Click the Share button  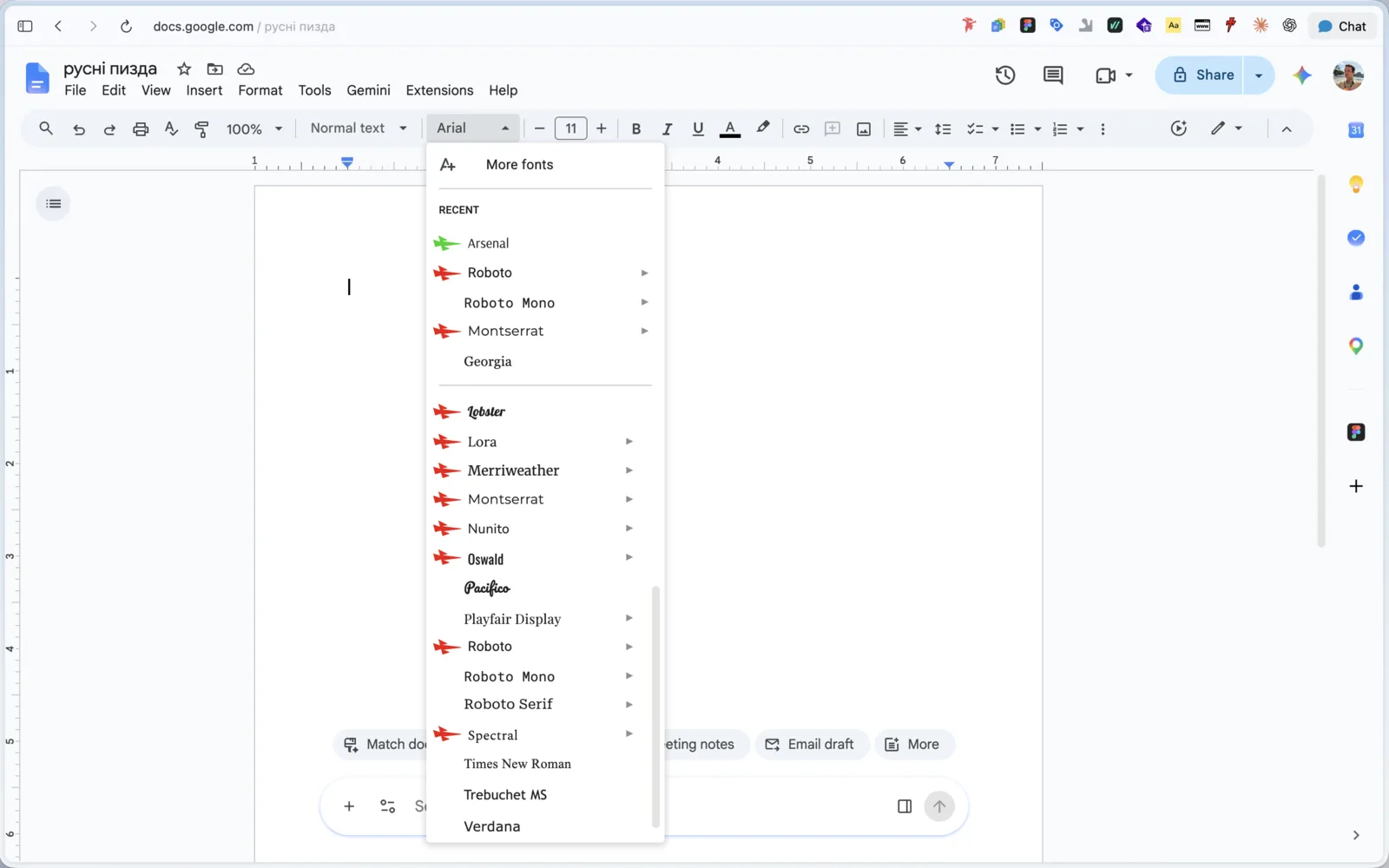point(1200,75)
